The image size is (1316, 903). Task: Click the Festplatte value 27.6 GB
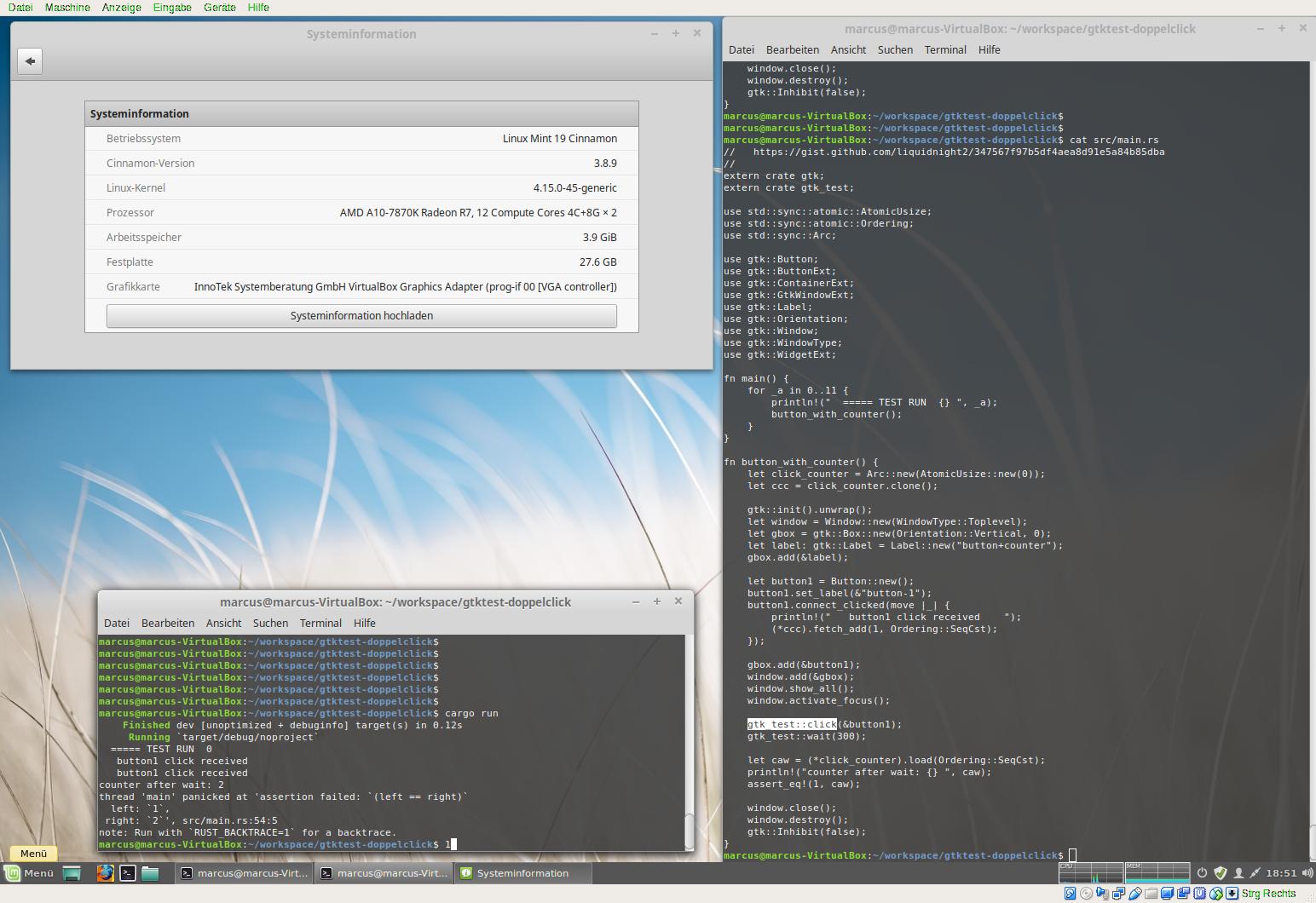(598, 262)
